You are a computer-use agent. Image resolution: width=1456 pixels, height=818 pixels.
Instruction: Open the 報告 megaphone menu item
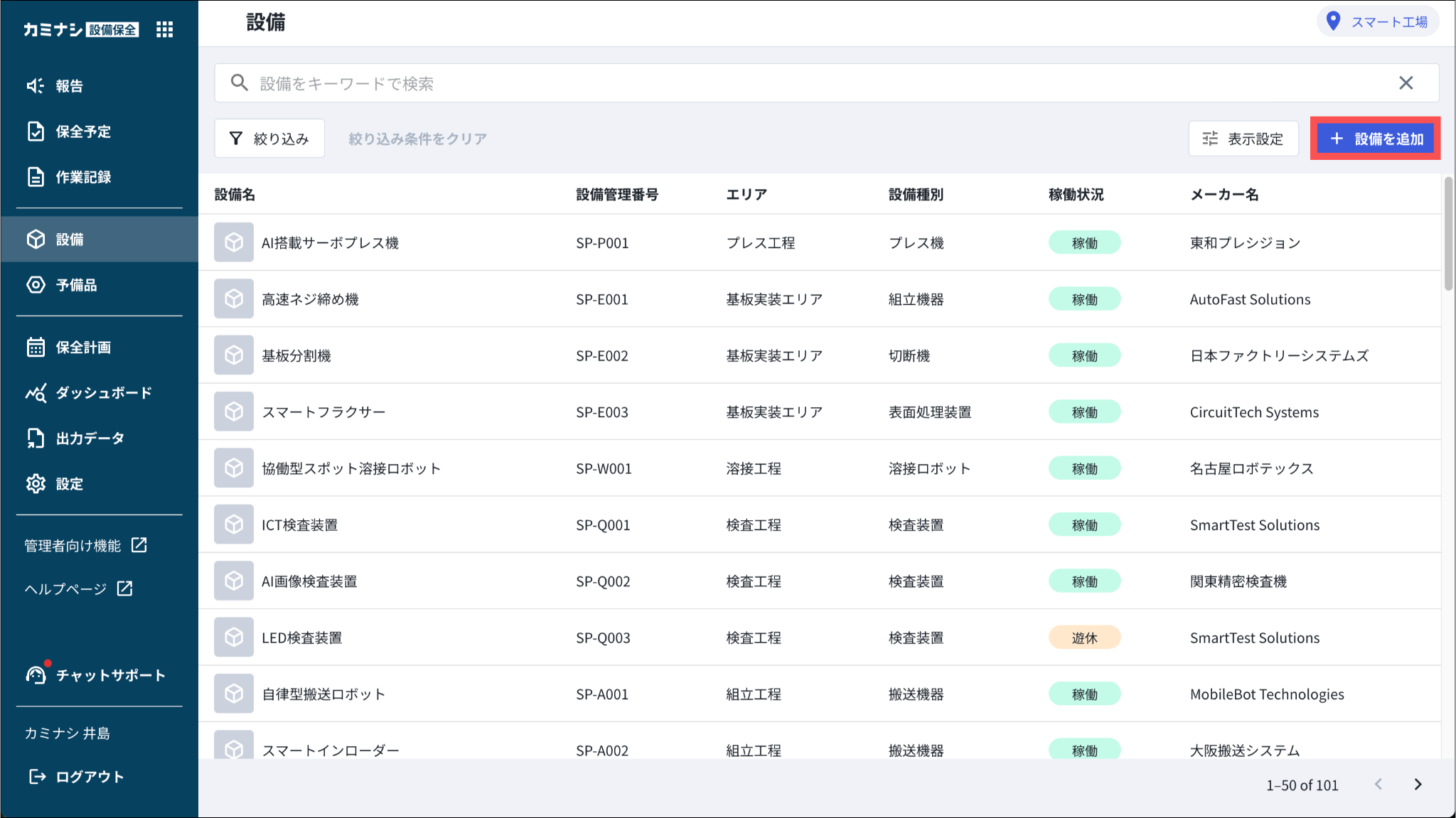tap(55, 86)
